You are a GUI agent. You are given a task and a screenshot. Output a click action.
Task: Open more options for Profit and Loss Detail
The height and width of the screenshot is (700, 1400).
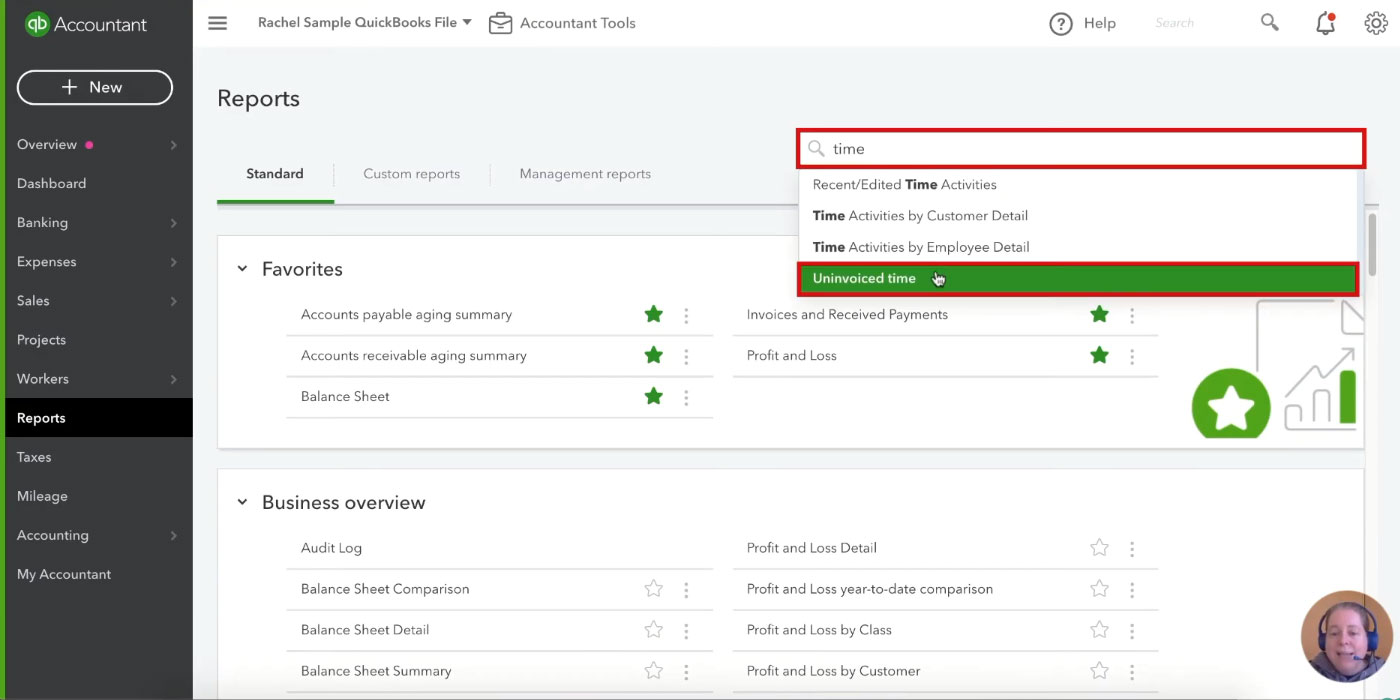click(x=1132, y=548)
